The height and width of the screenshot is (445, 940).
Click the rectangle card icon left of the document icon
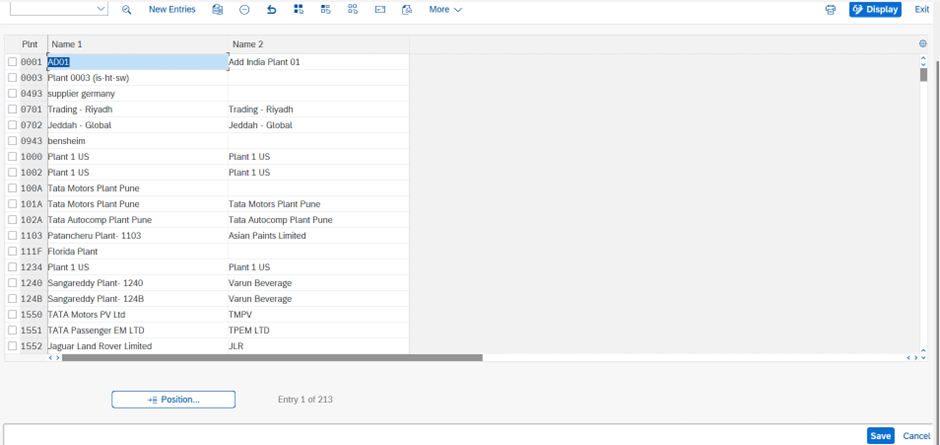[x=379, y=10]
